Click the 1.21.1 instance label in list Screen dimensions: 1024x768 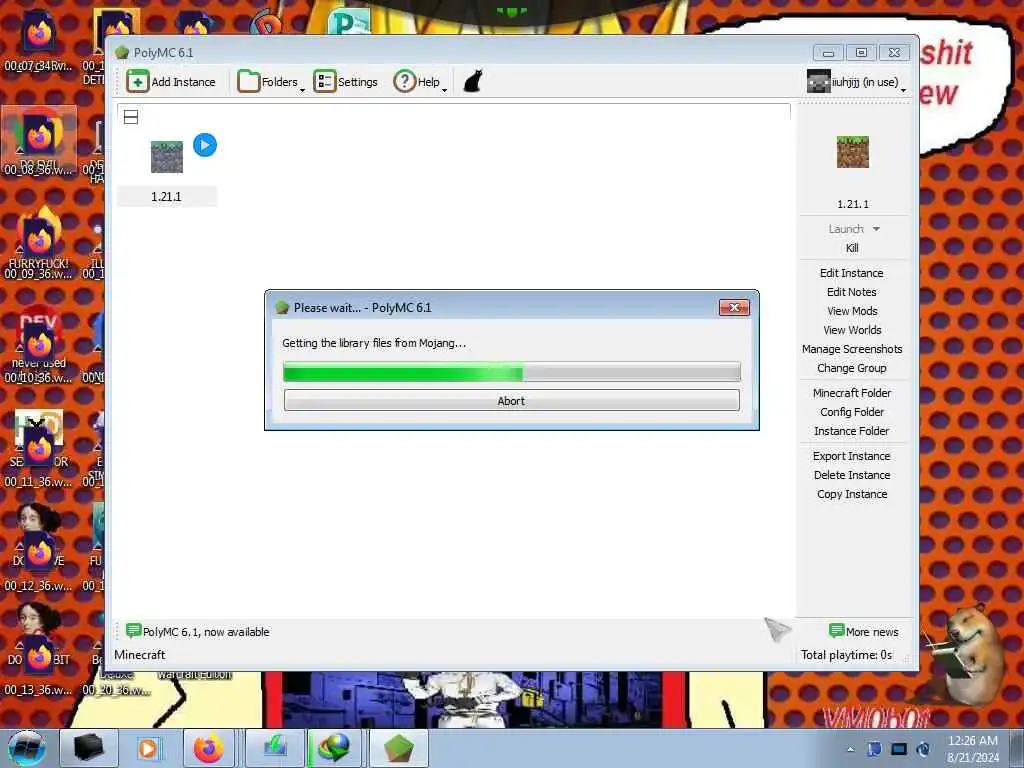pyautogui.click(x=167, y=197)
